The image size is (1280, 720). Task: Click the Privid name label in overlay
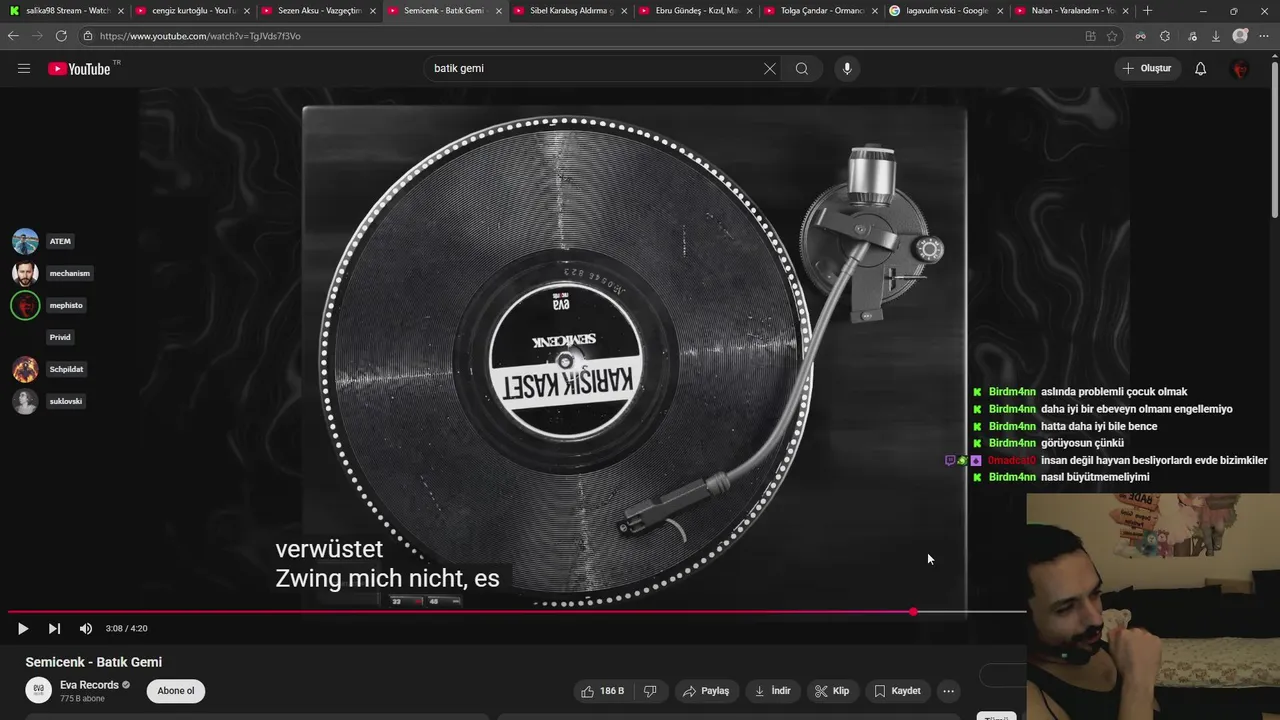pos(60,337)
